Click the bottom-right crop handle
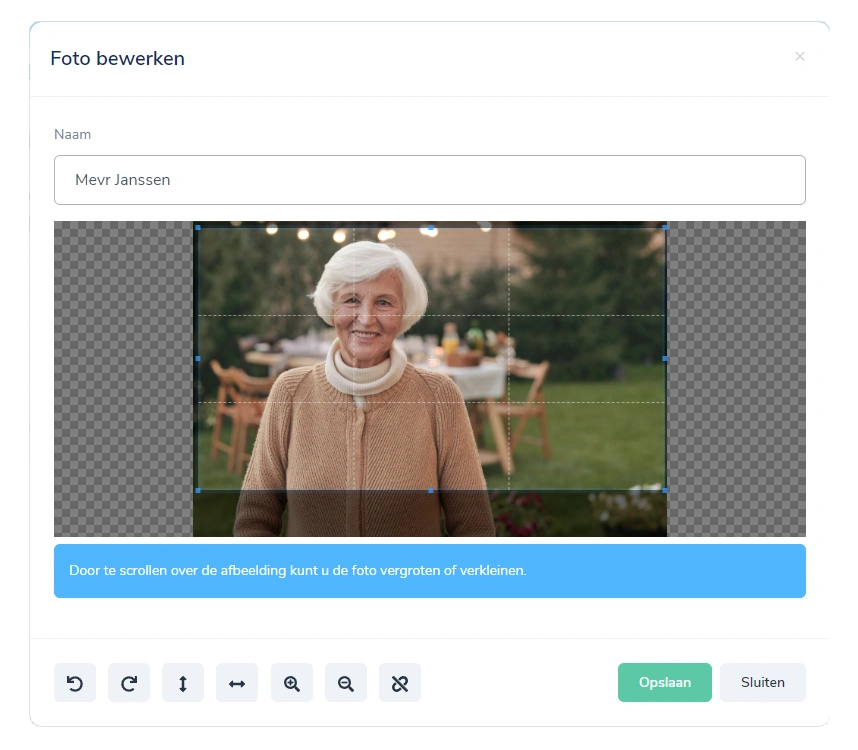This screenshot has height=750, width=858. [665, 490]
